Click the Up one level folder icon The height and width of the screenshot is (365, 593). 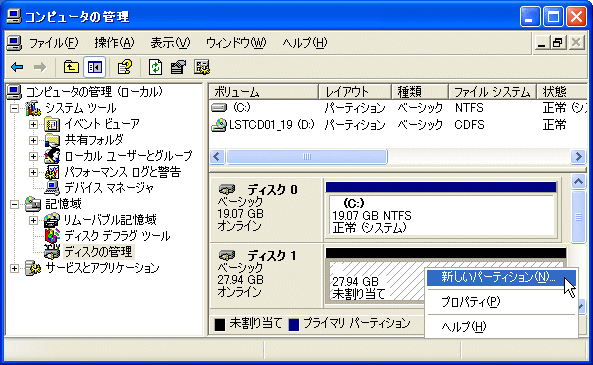tap(71, 67)
